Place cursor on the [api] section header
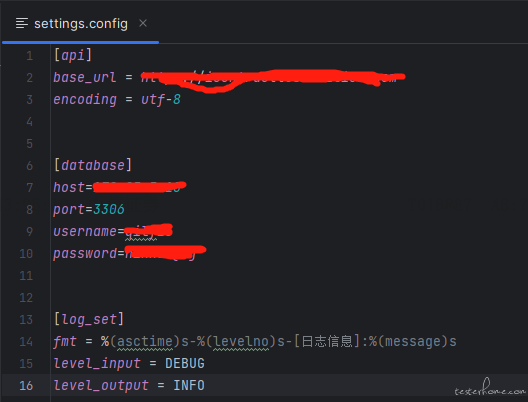Viewport: 528px width, 402px height. (x=73, y=55)
